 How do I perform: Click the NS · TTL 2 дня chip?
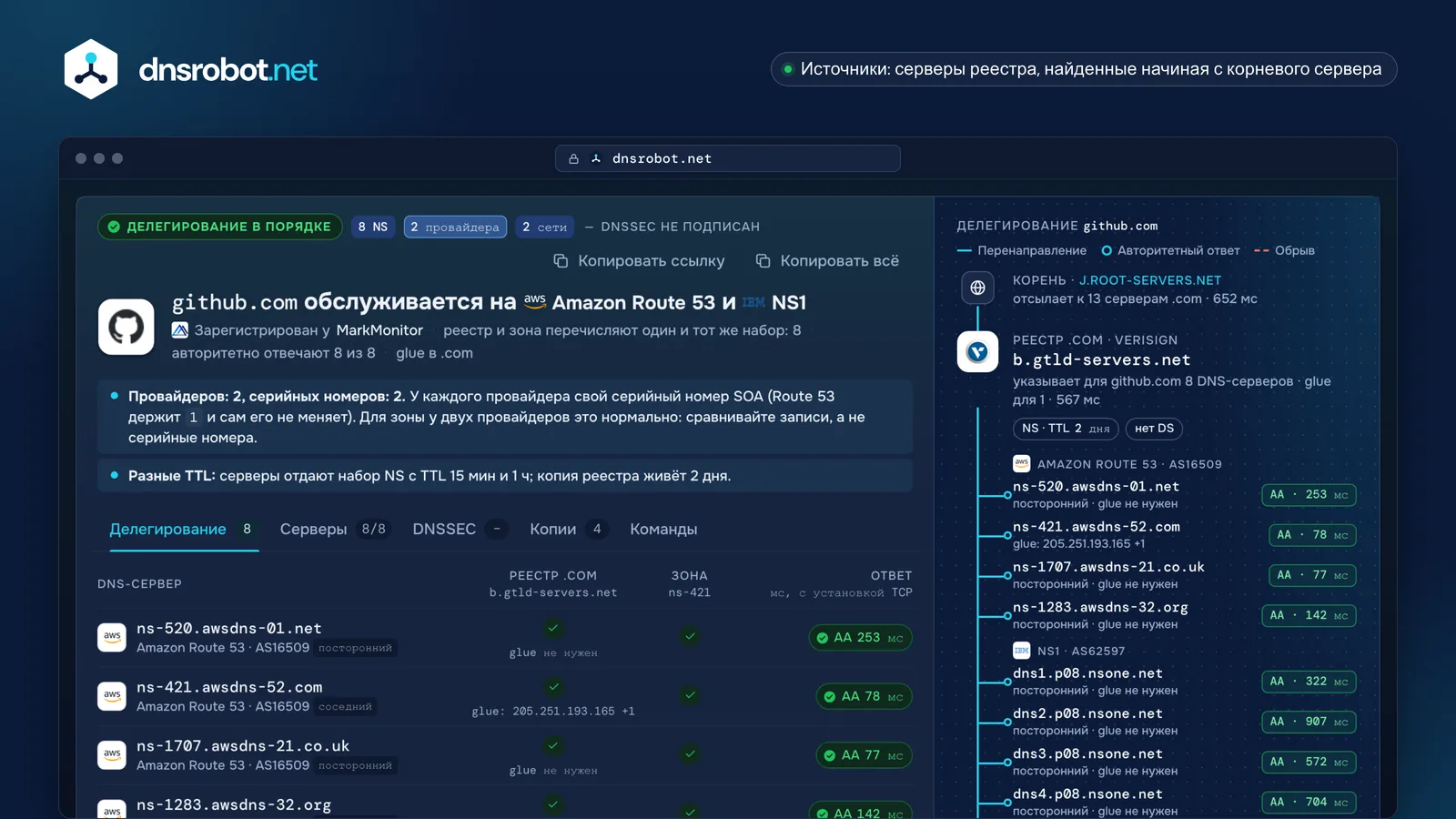click(1066, 429)
